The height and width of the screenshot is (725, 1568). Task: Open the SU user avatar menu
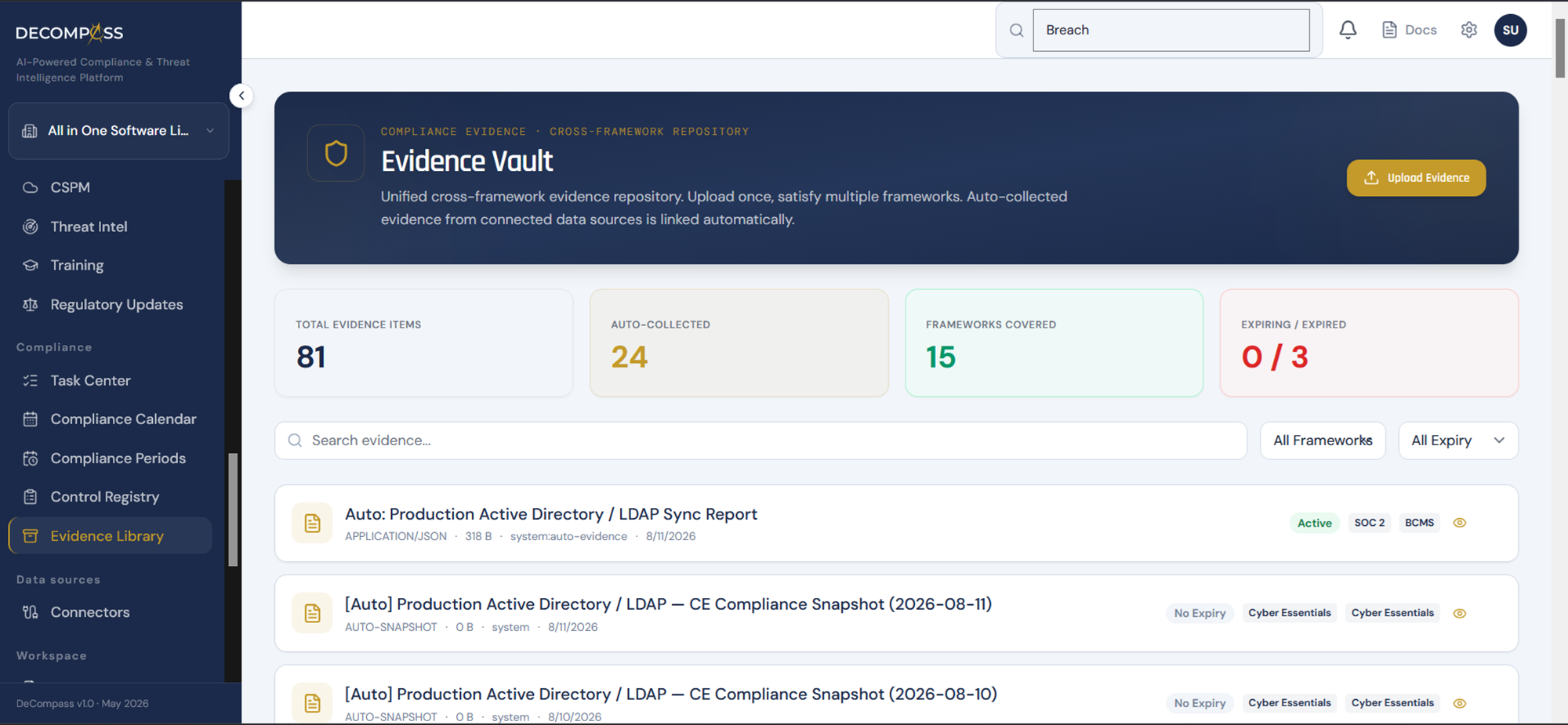pyautogui.click(x=1510, y=30)
